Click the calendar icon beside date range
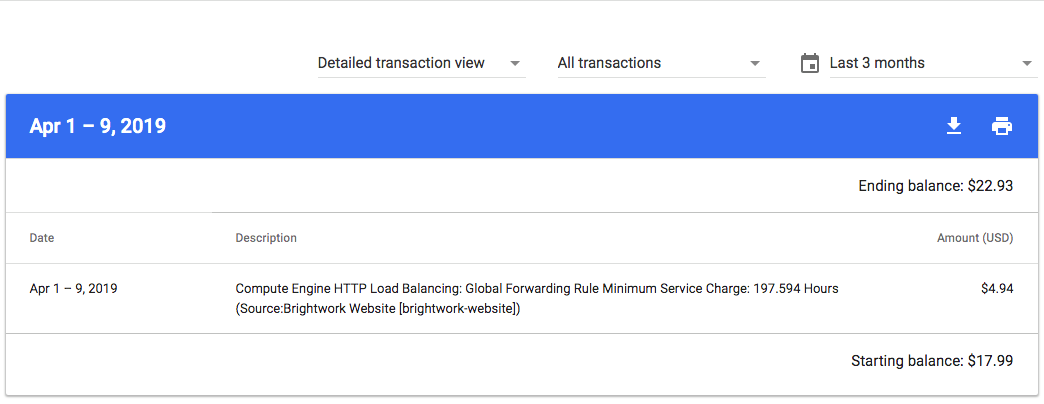The width and height of the screenshot is (1044, 404). pyautogui.click(x=810, y=63)
